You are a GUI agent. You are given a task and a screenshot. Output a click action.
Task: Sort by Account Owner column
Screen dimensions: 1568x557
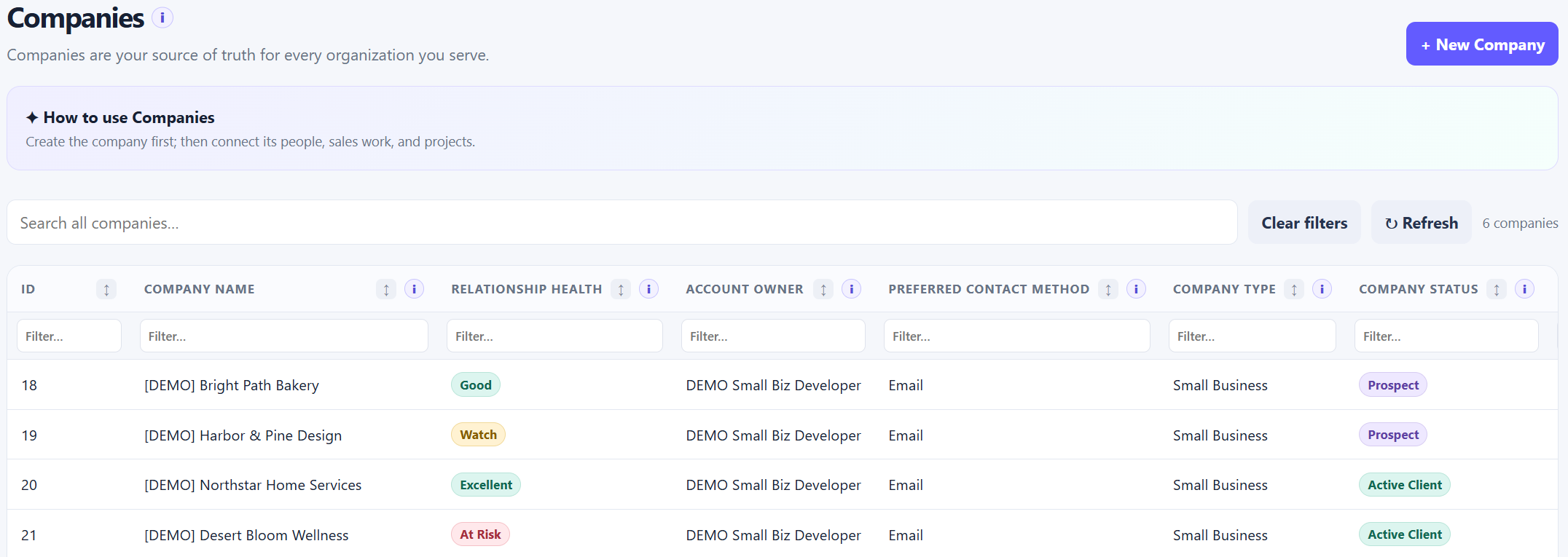[x=823, y=289]
